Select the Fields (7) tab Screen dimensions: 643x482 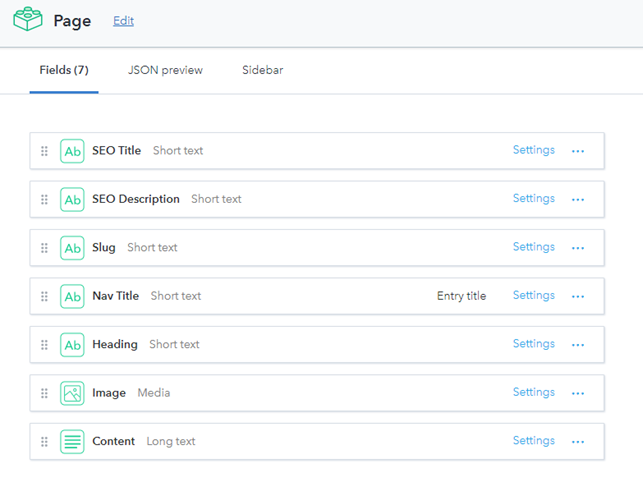64,71
